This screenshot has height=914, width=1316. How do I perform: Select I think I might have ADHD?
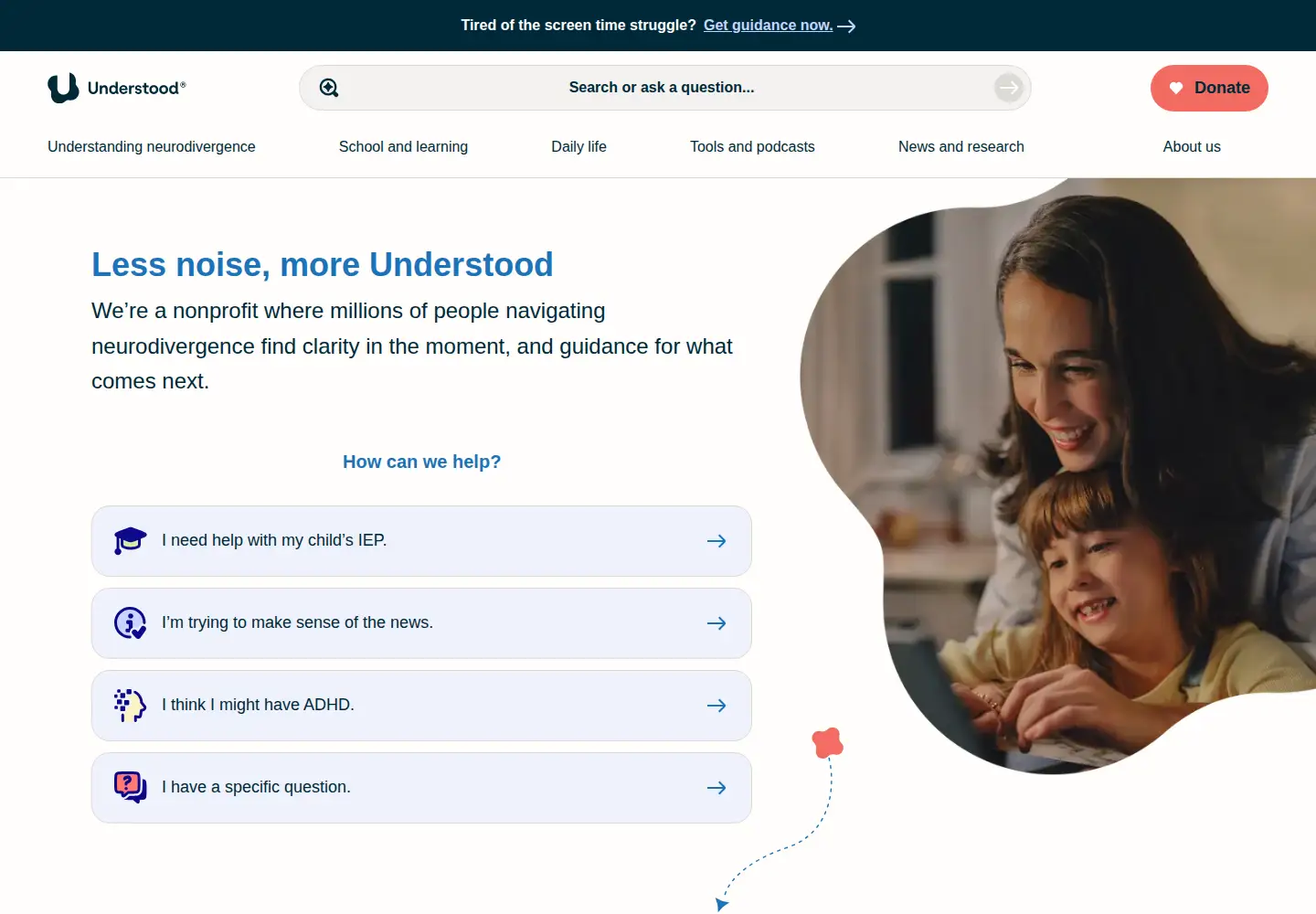pos(421,706)
